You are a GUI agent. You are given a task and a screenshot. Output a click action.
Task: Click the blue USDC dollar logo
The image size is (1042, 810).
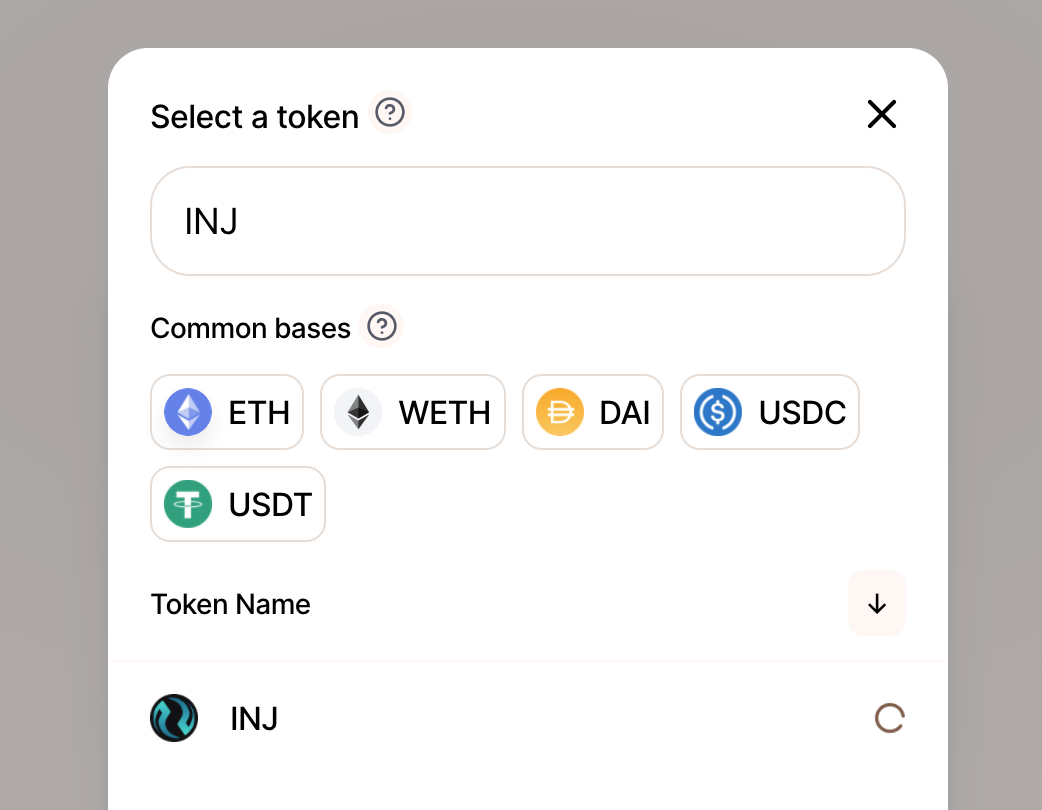tap(718, 412)
